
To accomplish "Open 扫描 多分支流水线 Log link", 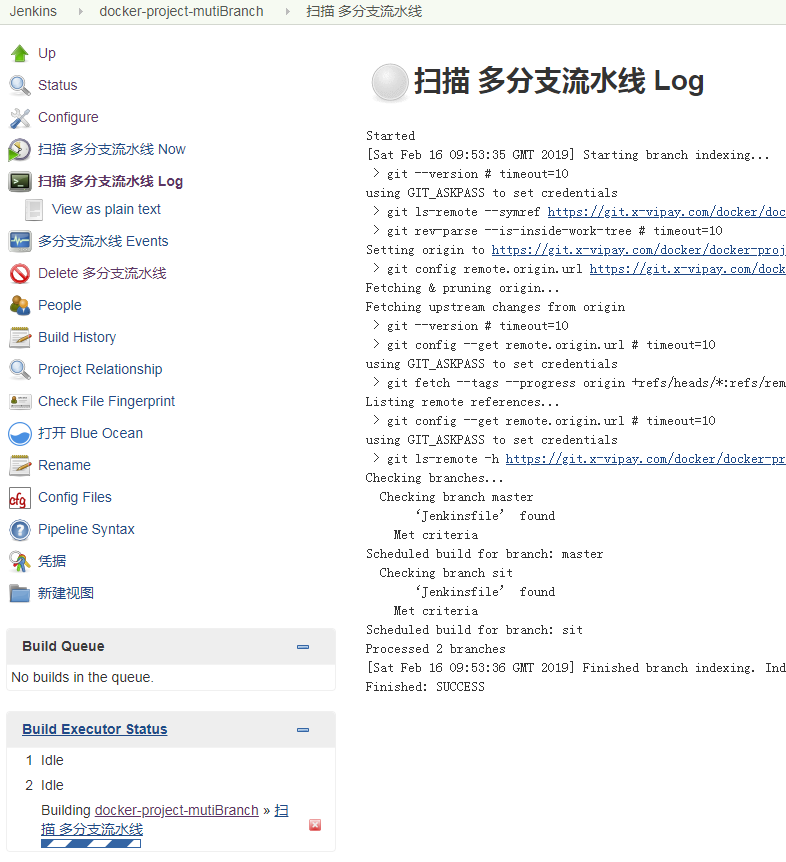I will [x=110, y=181].
